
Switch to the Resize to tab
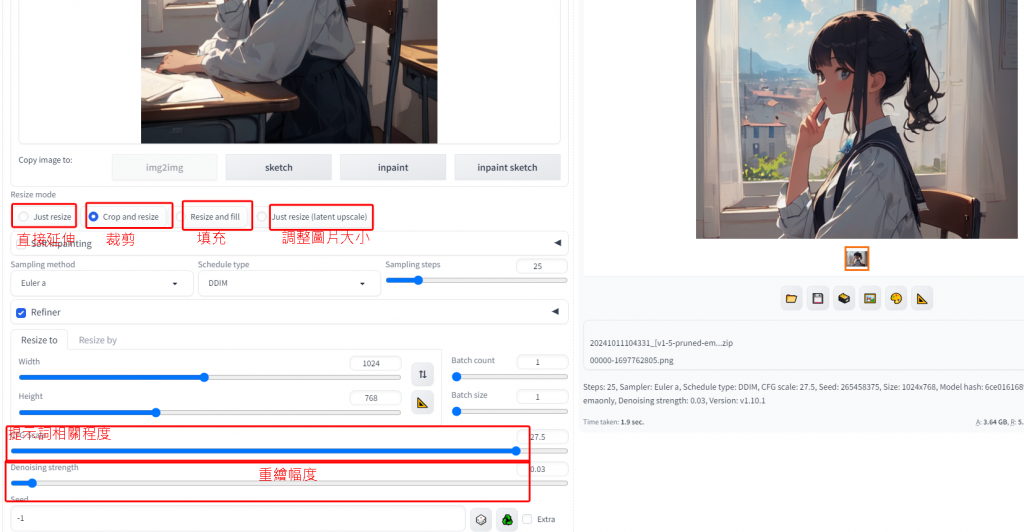[39, 340]
